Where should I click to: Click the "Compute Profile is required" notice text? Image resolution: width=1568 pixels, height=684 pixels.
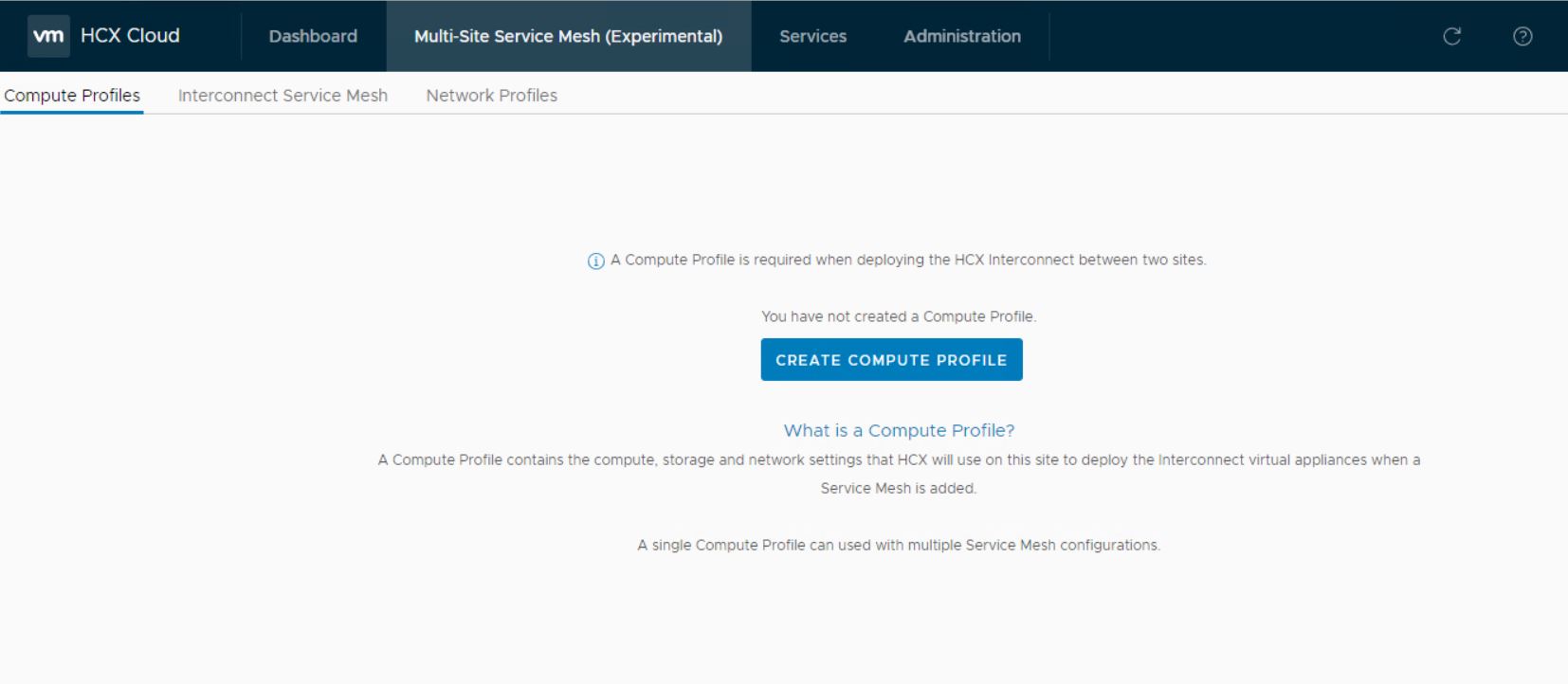tap(907, 260)
